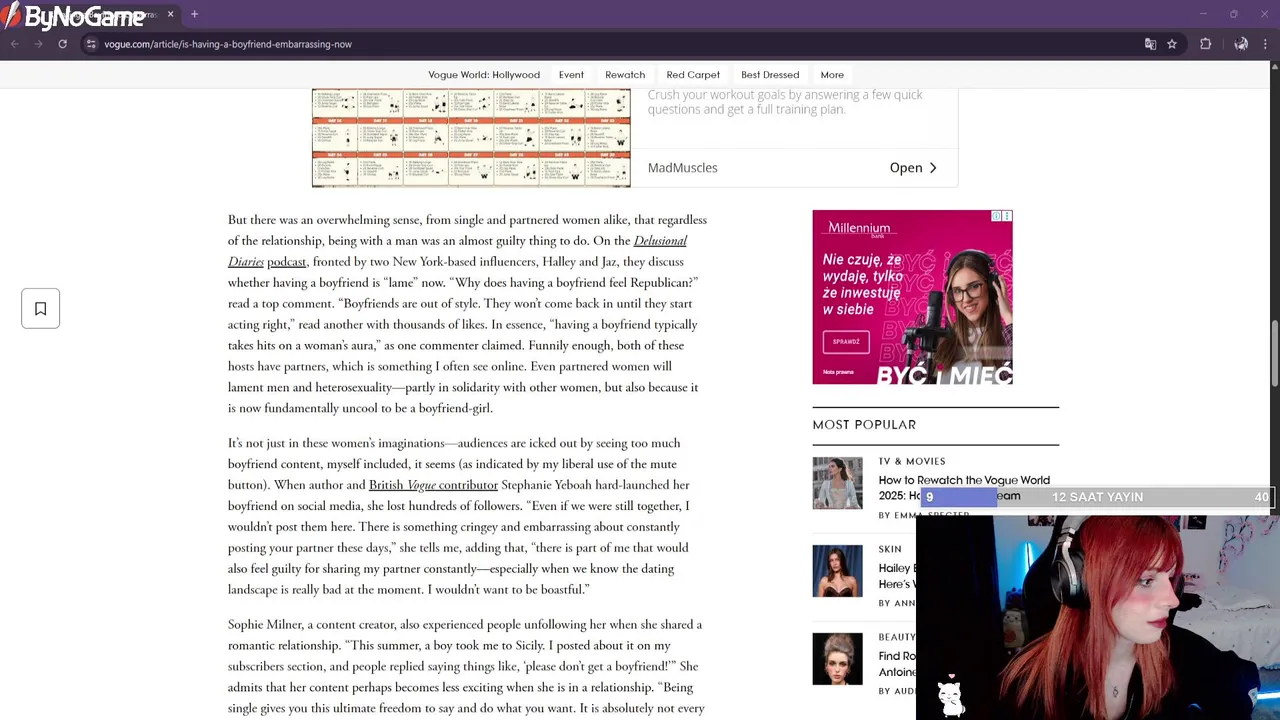
Task: Click SPRAWDŹ button in Millennium ad
Action: tap(846, 342)
